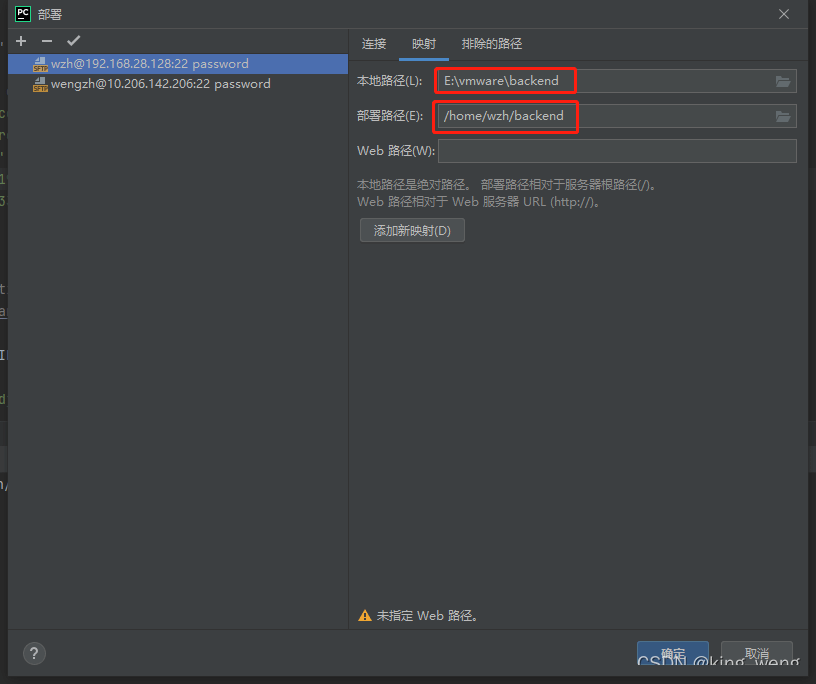Image resolution: width=816 pixels, height=684 pixels.
Task: Click the 添加新映射(D) button
Action: pos(412,229)
